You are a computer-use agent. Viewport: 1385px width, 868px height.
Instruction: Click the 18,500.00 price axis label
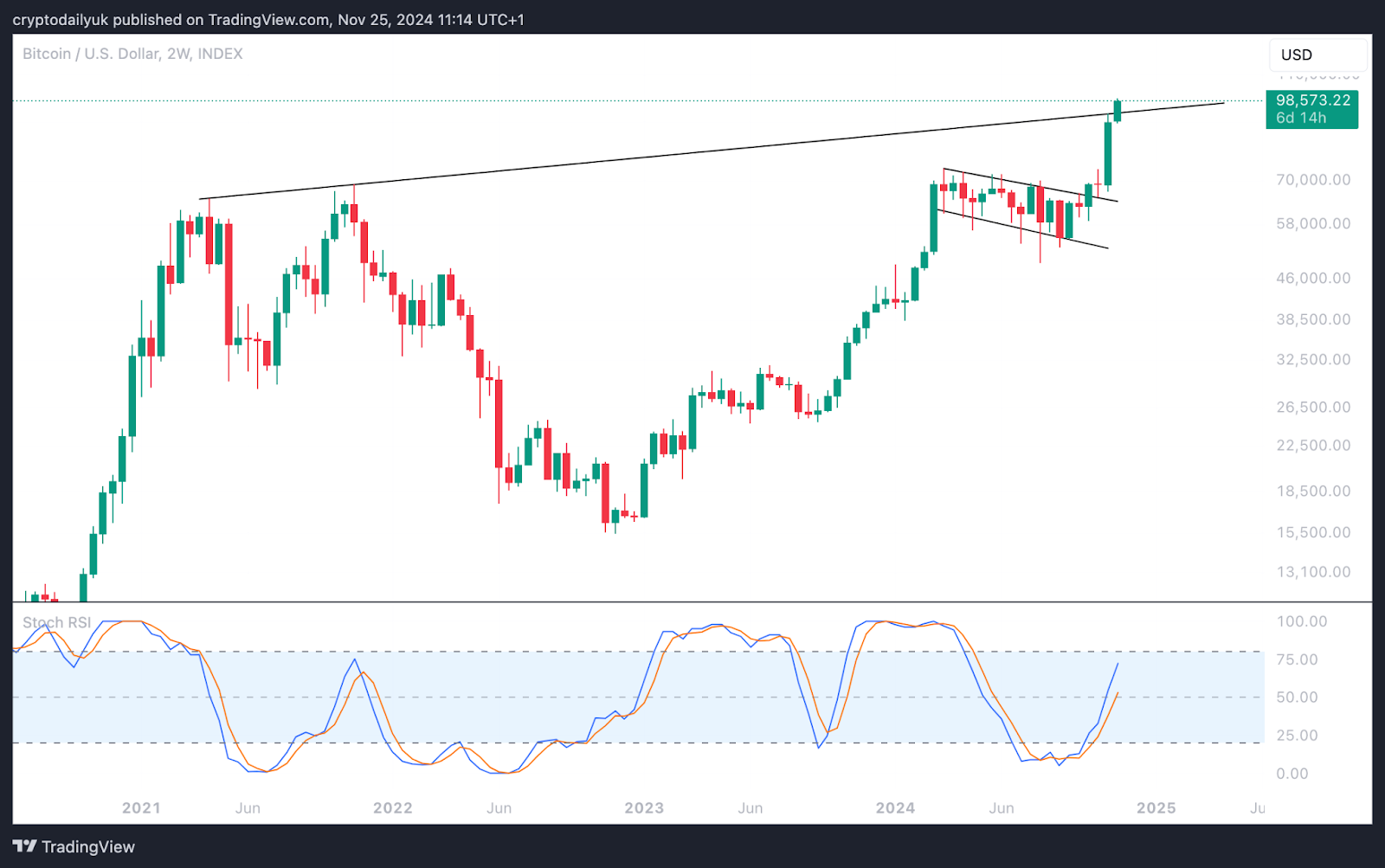(1313, 491)
